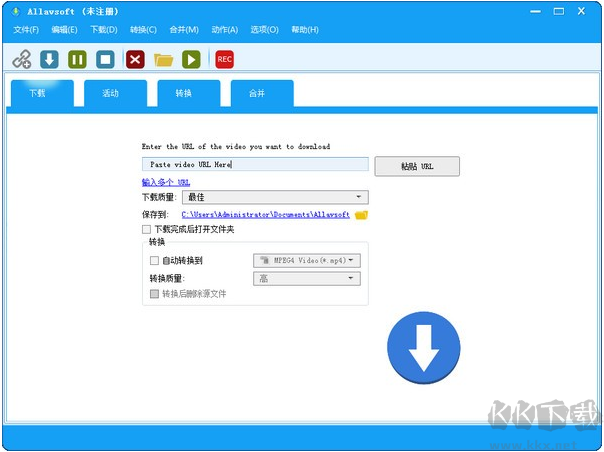Screen dimensions: 604x452
Task: Open the 文件(F) menu
Action: click(26, 30)
